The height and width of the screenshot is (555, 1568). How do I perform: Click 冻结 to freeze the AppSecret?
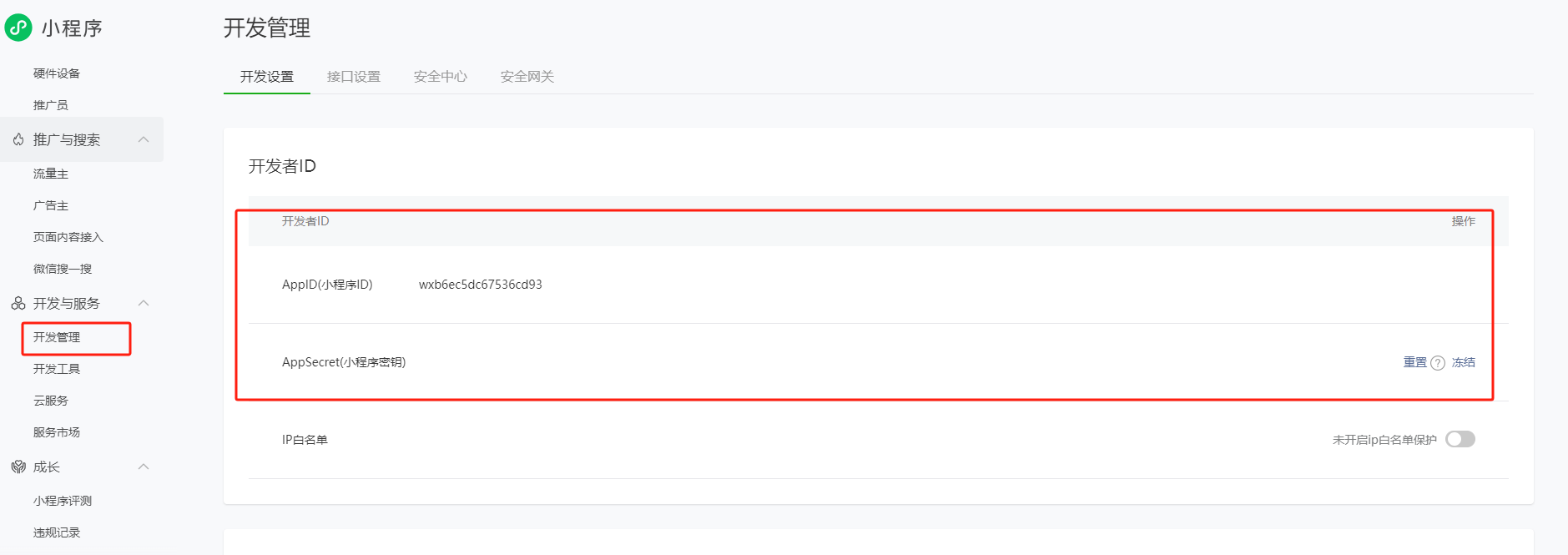[x=1463, y=362]
